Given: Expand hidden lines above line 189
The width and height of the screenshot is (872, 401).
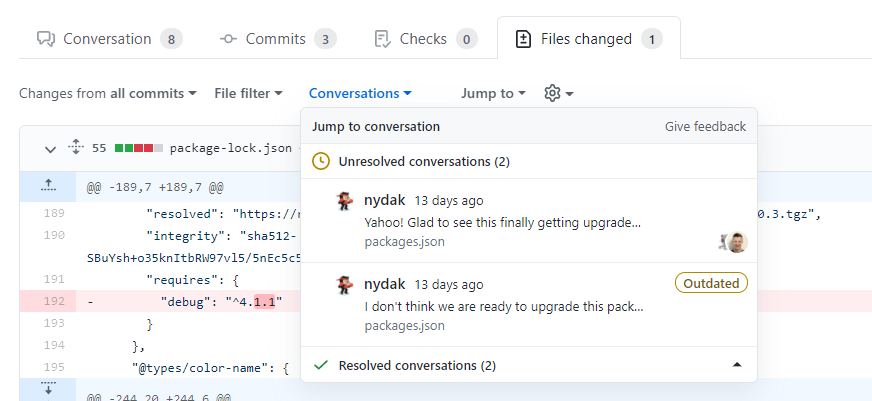Looking at the screenshot, I should (48, 186).
